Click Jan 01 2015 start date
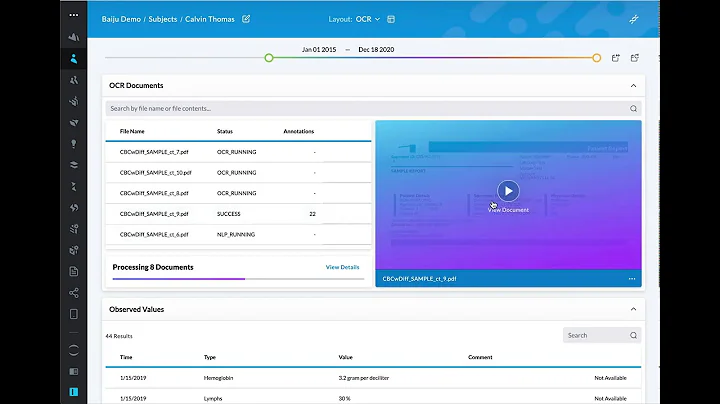 pyautogui.click(x=319, y=50)
